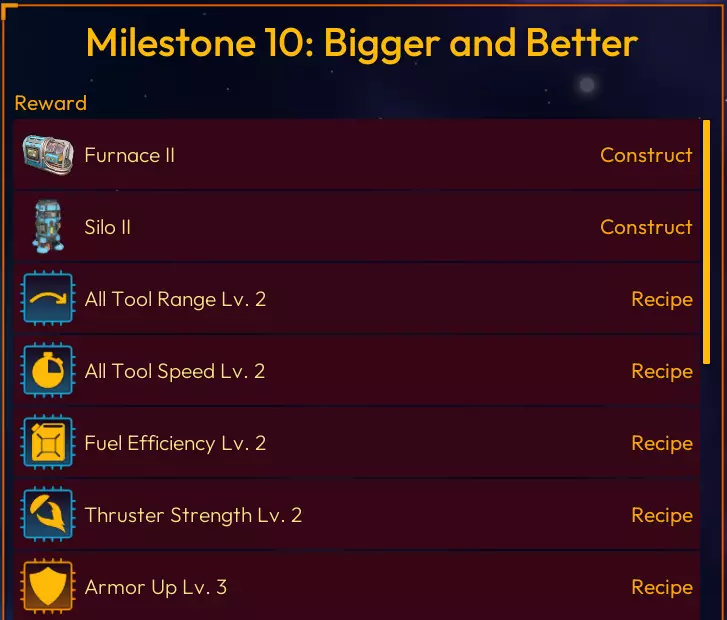727x620 pixels.
Task: Select the Armor Up shield icon
Action: click(x=47, y=586)
